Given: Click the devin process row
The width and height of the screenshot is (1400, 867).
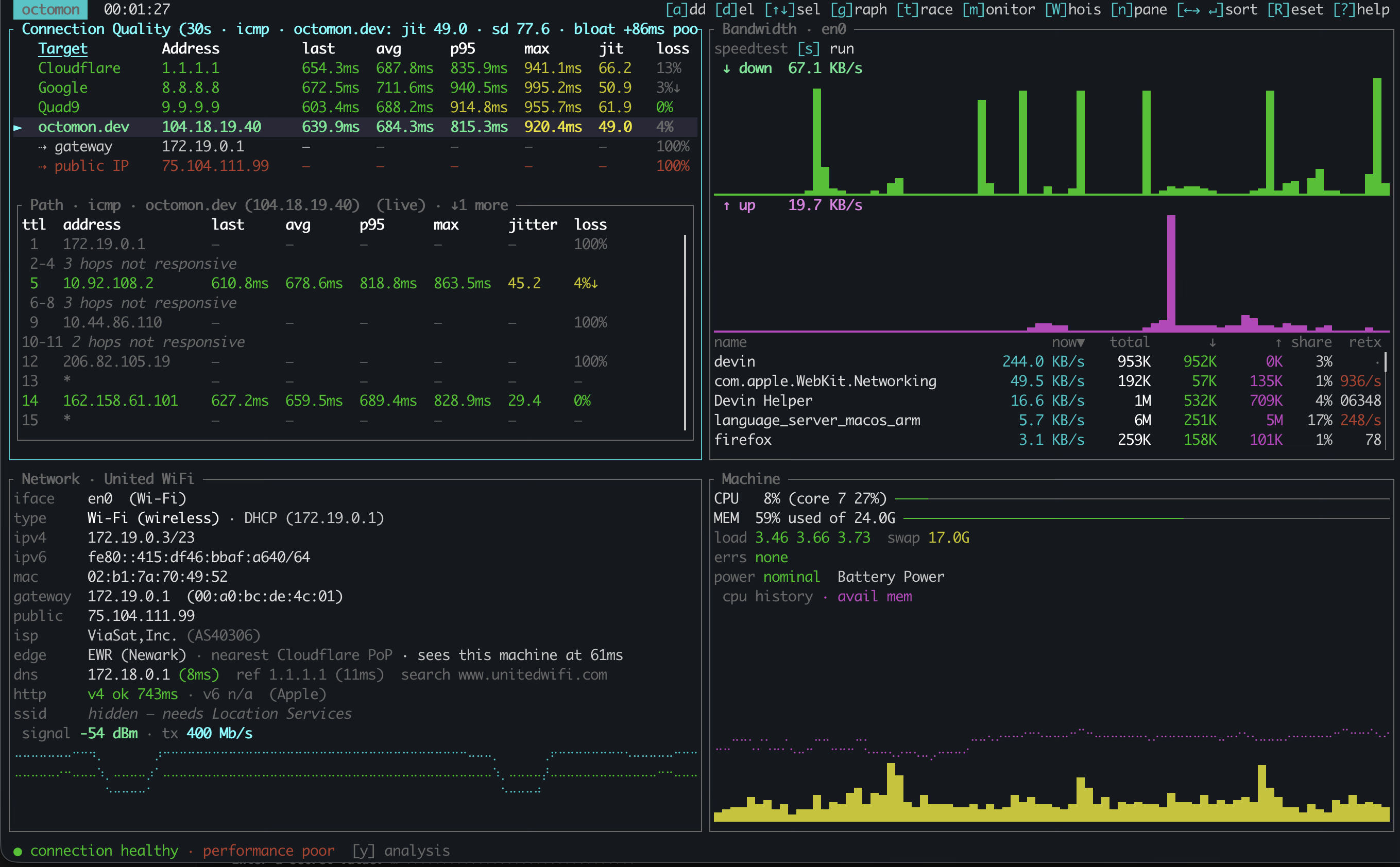Looking at the screenshot, I should pyautogui.click(x=1048, y=362).
